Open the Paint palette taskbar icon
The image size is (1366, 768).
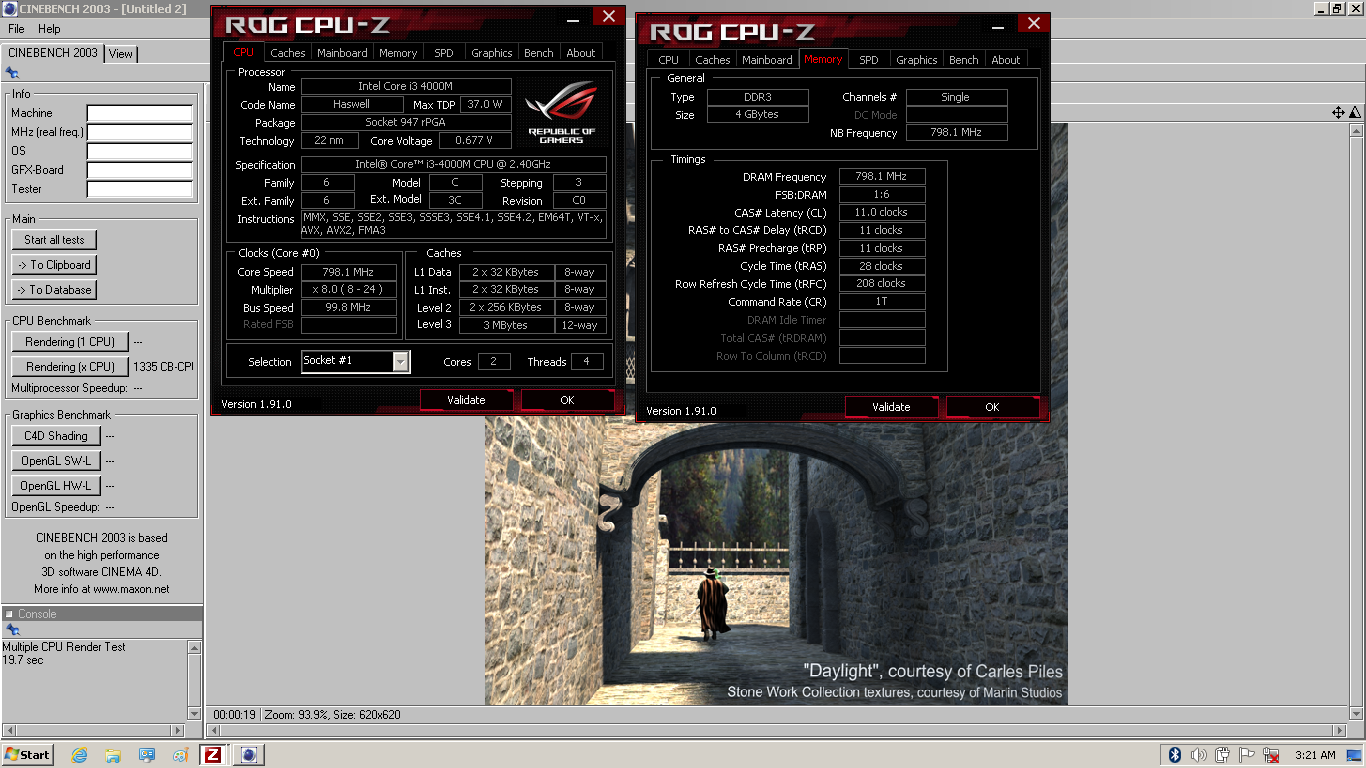pyautogui.click(x=180, y=755)
